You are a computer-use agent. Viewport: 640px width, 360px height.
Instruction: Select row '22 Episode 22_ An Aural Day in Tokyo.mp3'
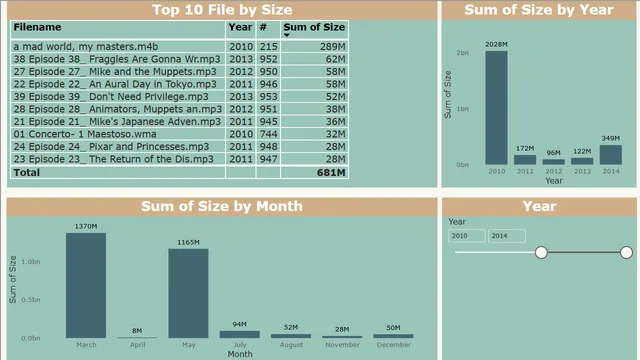180,84
